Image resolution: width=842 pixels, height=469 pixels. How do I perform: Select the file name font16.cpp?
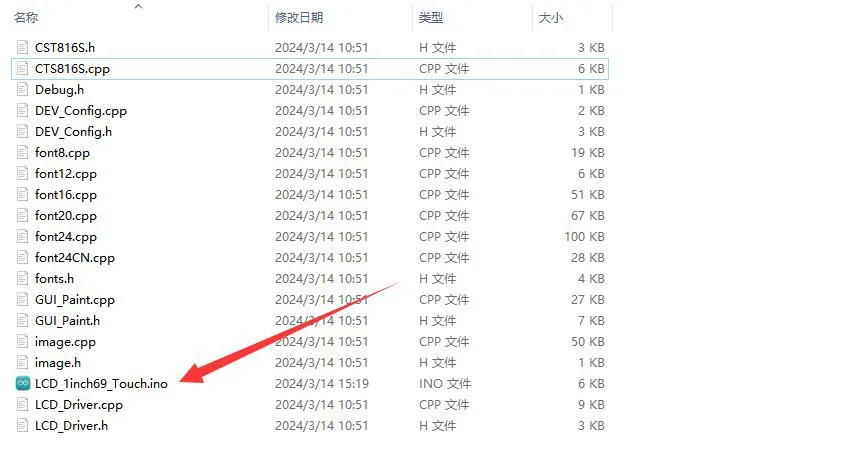tap(66, 194)
